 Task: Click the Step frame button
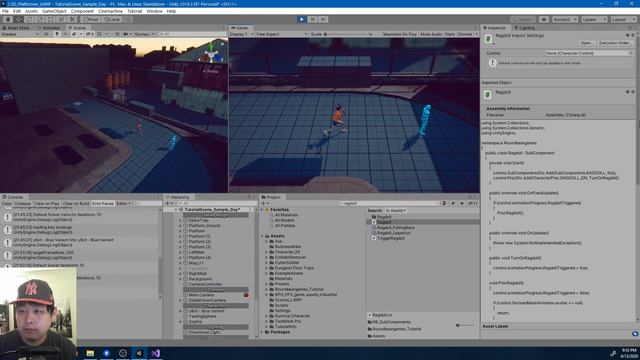pos(323,19)
